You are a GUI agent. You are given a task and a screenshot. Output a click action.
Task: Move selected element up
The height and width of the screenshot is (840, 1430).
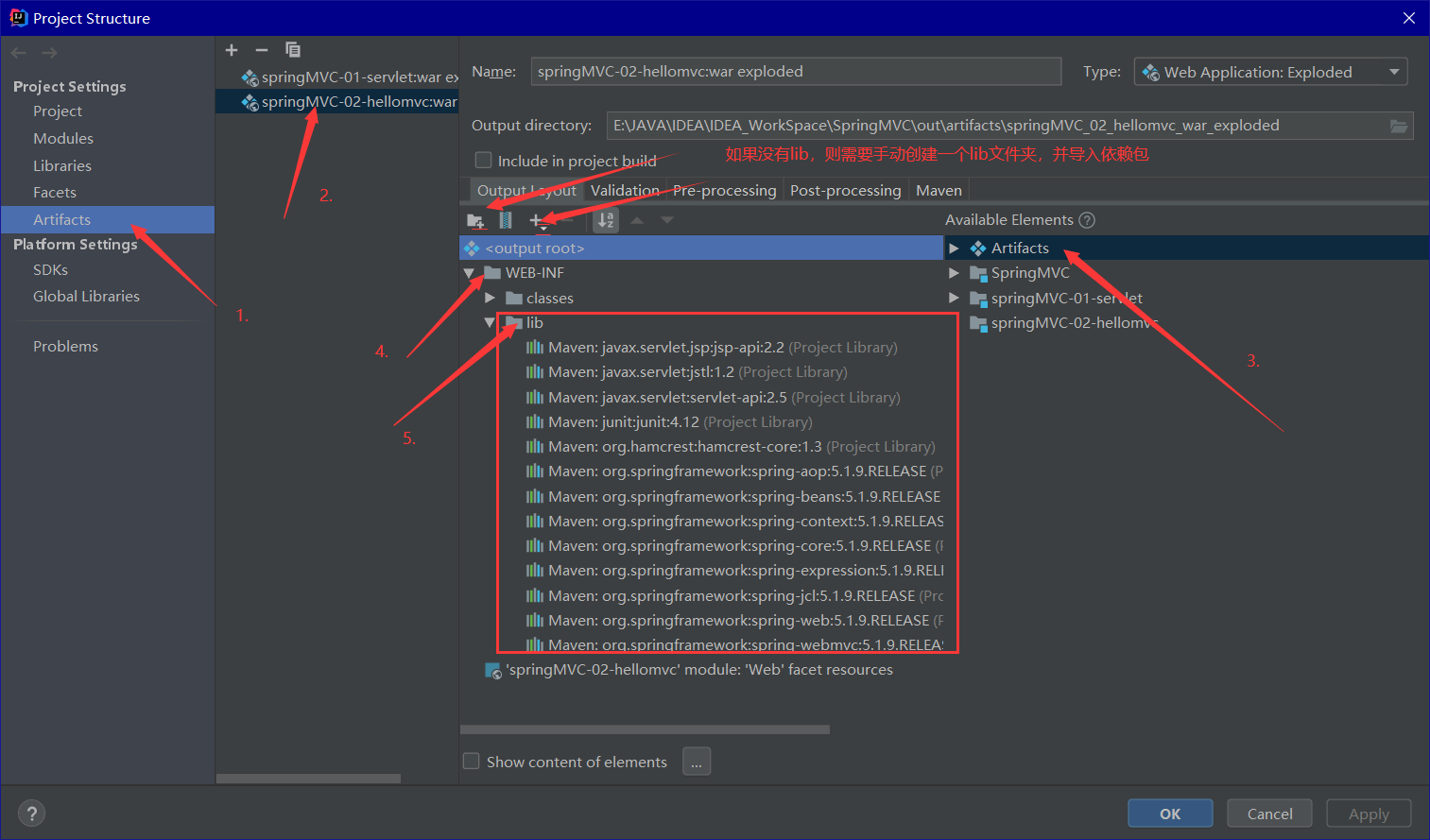637,220
